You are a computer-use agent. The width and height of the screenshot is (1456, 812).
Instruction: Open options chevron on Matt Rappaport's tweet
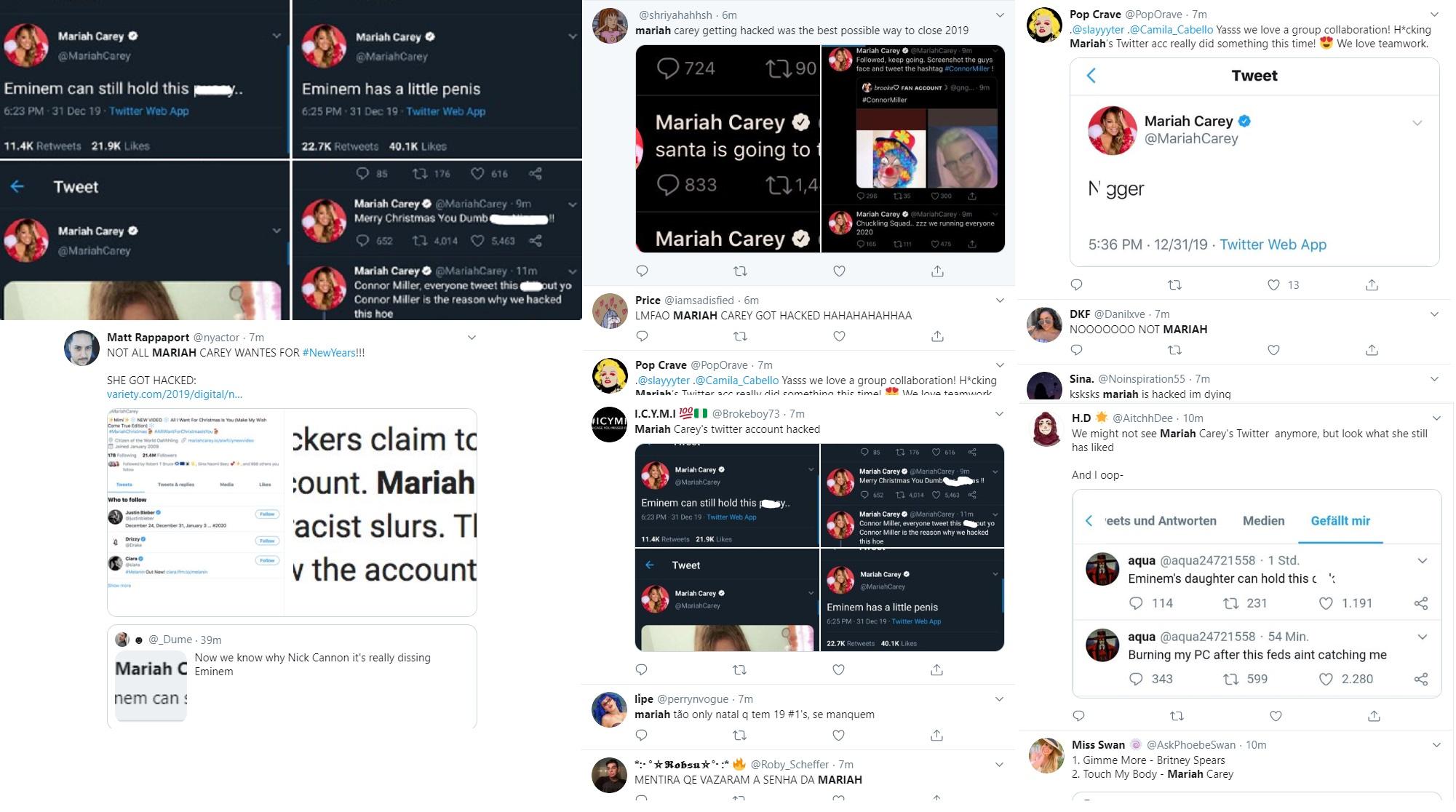click(x=472, y=338)
